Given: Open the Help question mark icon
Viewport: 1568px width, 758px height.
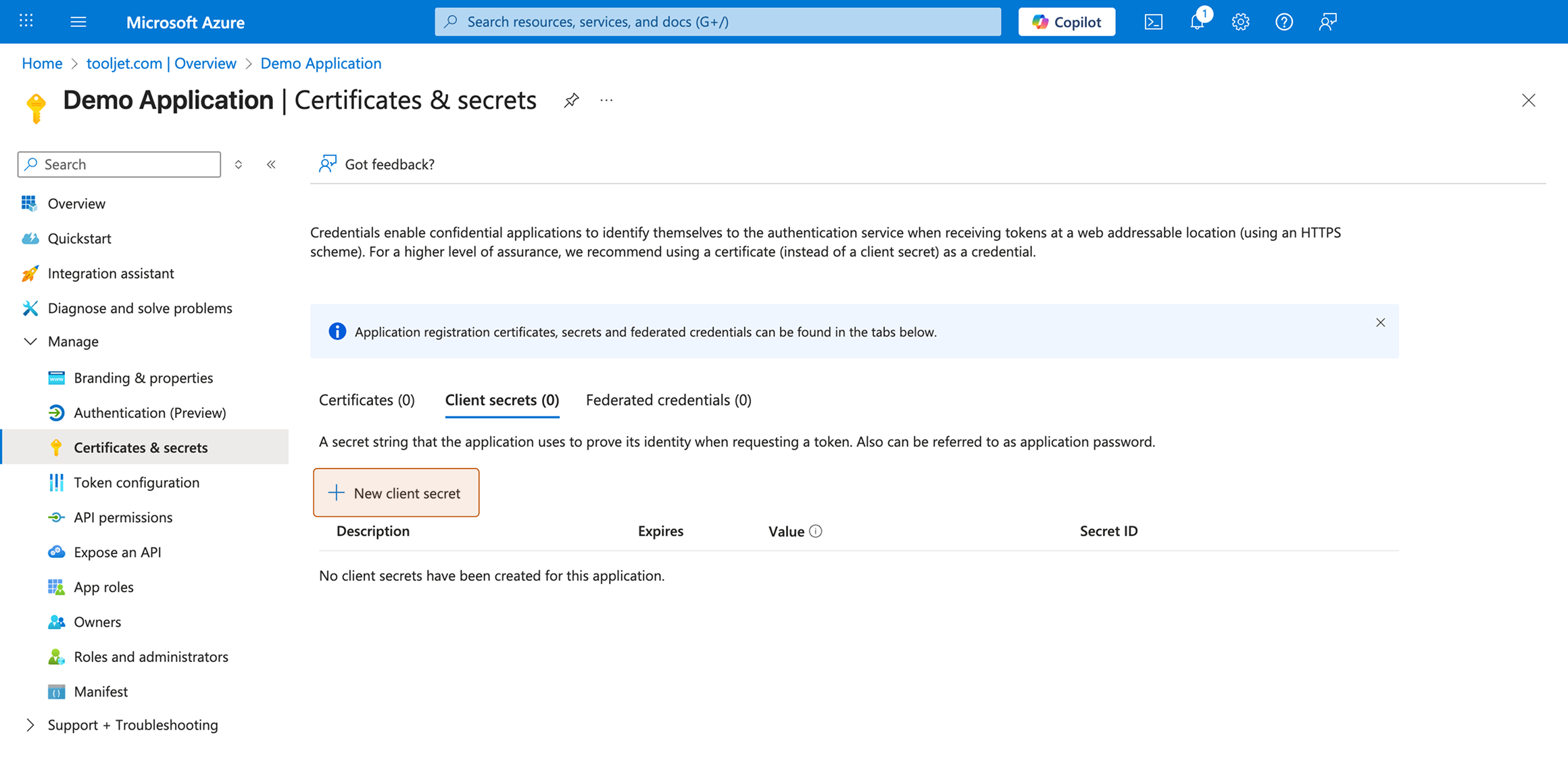Looking at the screenshot, I should click(1284, 22).
